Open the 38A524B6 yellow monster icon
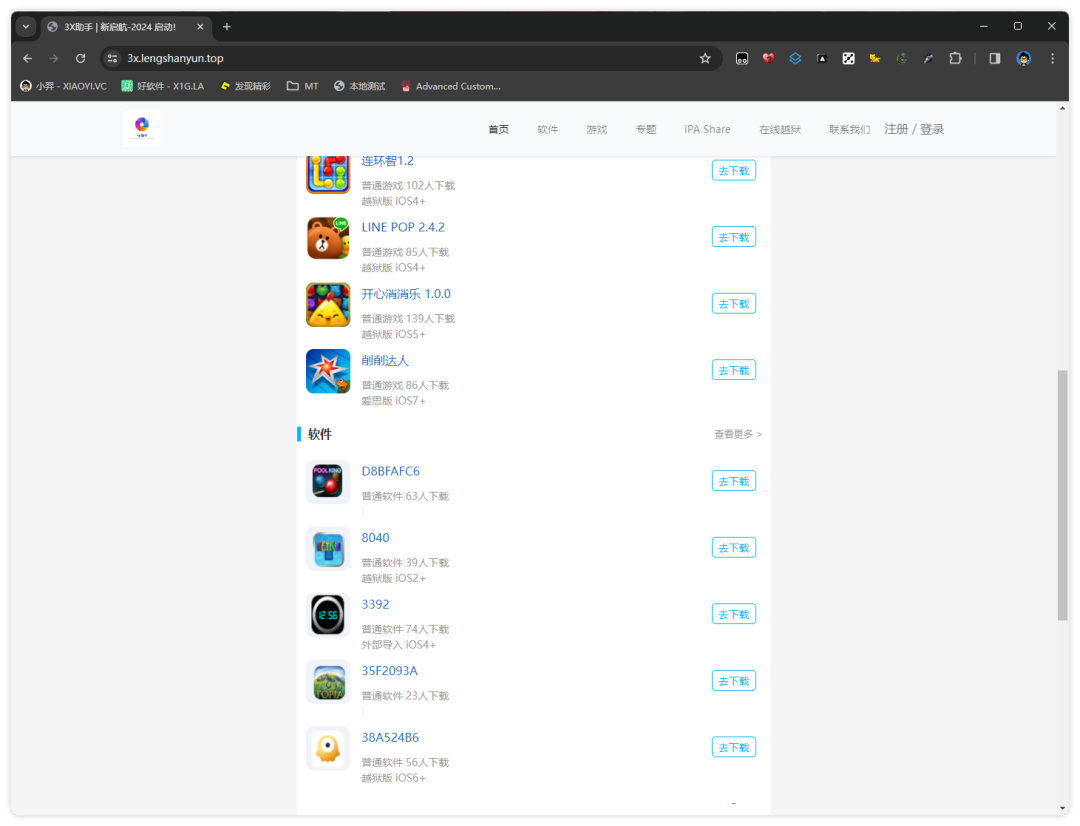This screenshot has height=826, width=1080. click(328, 748)
